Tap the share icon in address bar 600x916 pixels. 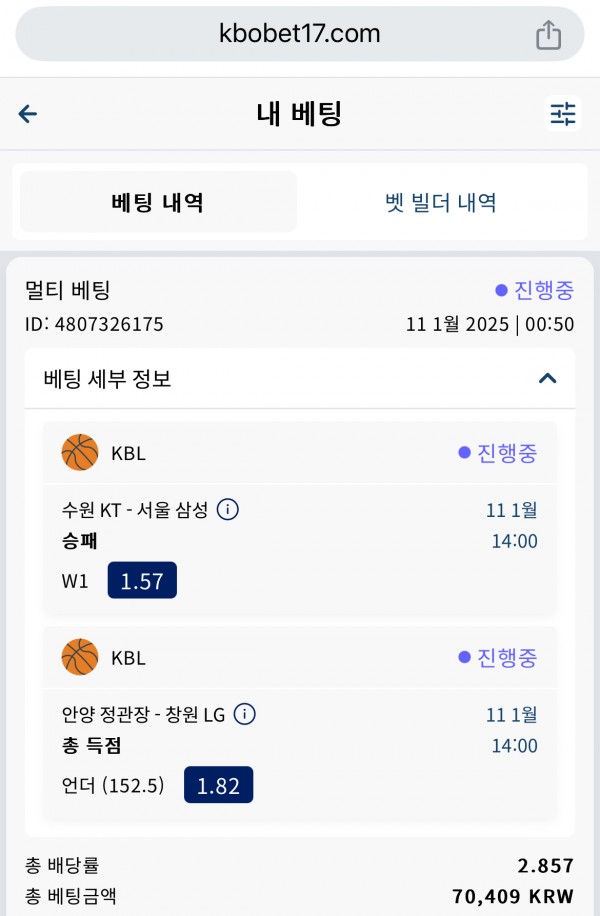[x=548, y=34]
